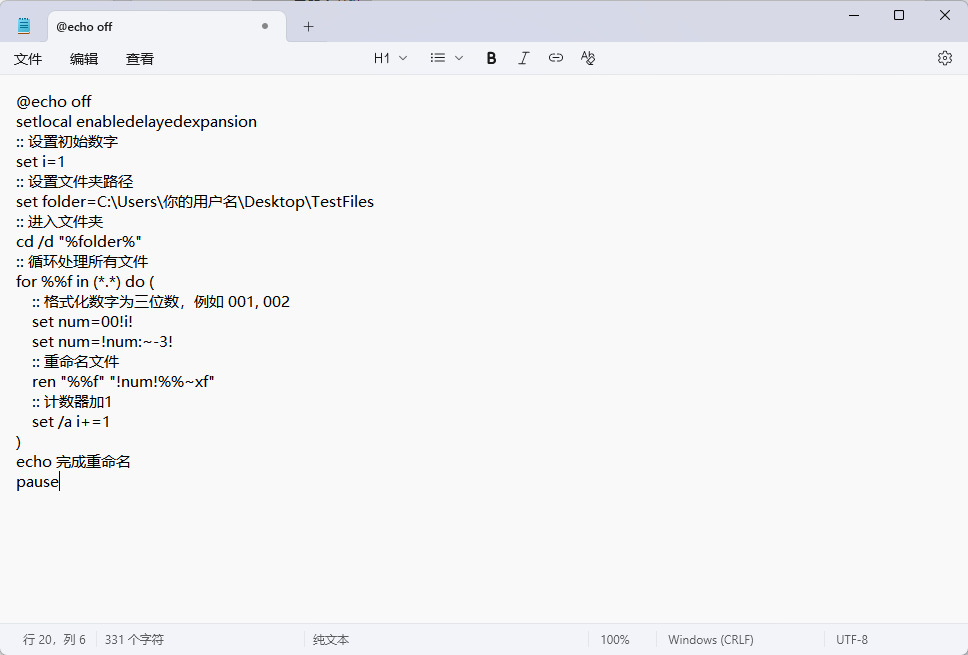Toggle italic formatting in the toolbar

(523, 58)
